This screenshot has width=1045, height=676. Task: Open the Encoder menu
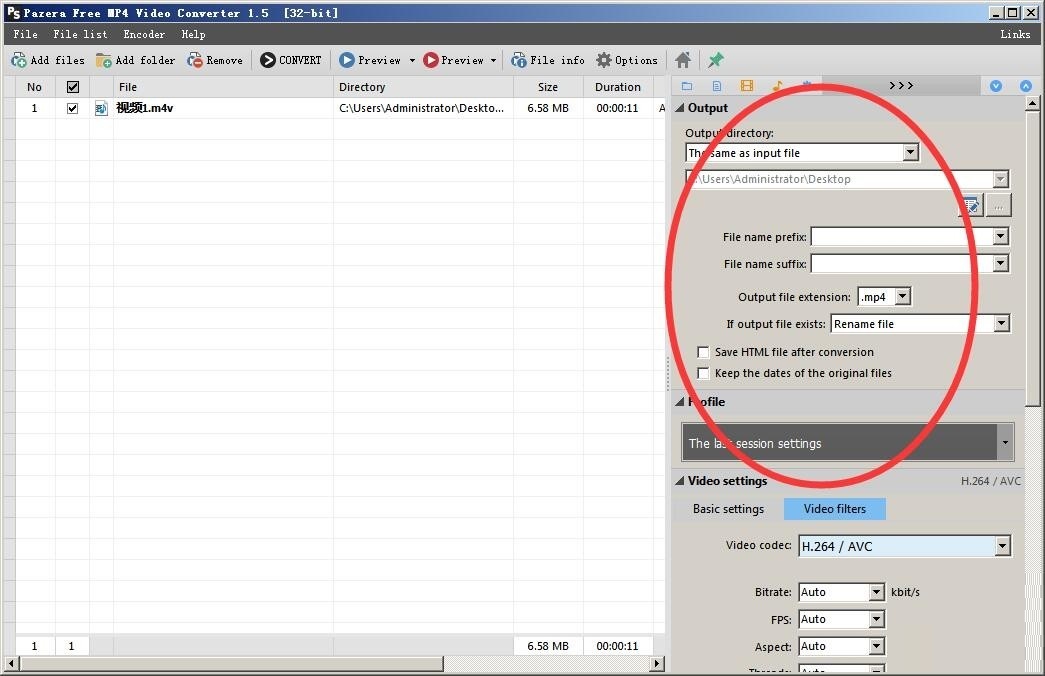(144, 34)
